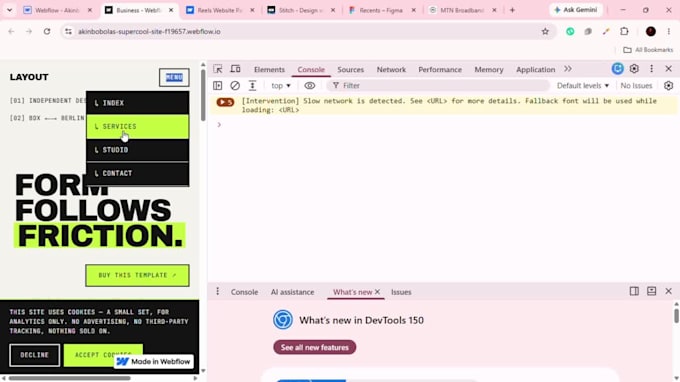Click the preserve log download icon
Image resolution: width=680 pixels, height=382 pixels.
[x=252, y=85]
